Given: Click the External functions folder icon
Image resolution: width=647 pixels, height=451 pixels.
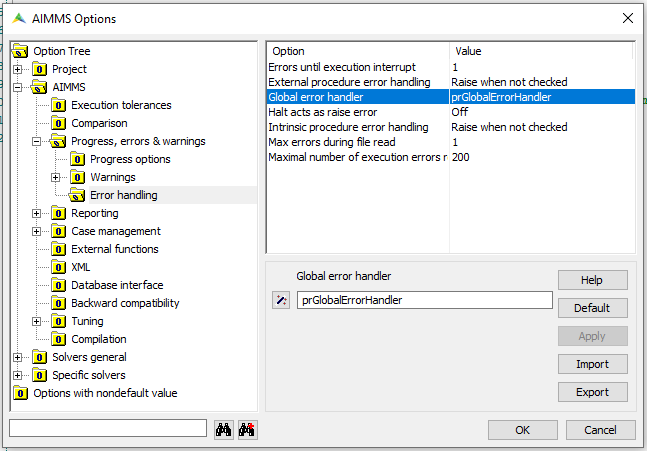Looking at the screenshot, I should [x=58, y=249].
